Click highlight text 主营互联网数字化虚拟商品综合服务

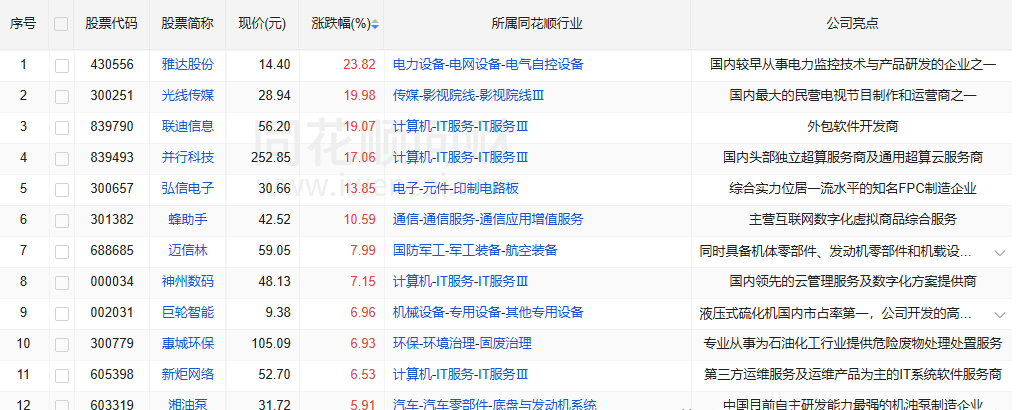point(853,220)
